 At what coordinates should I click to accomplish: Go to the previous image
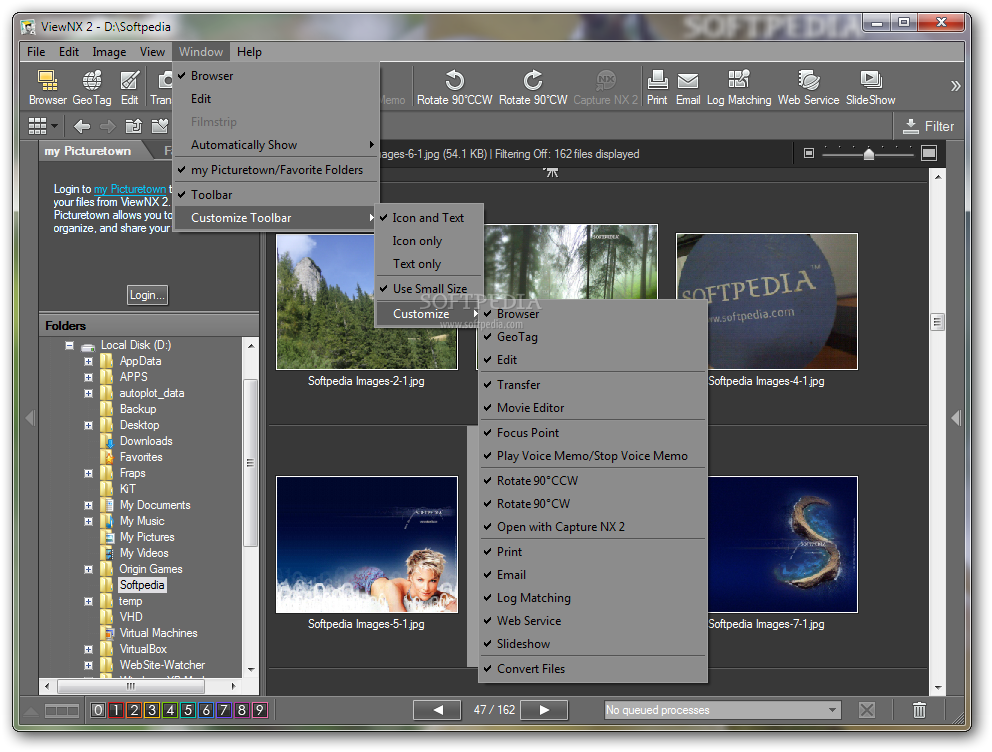[x=437, y=710]
